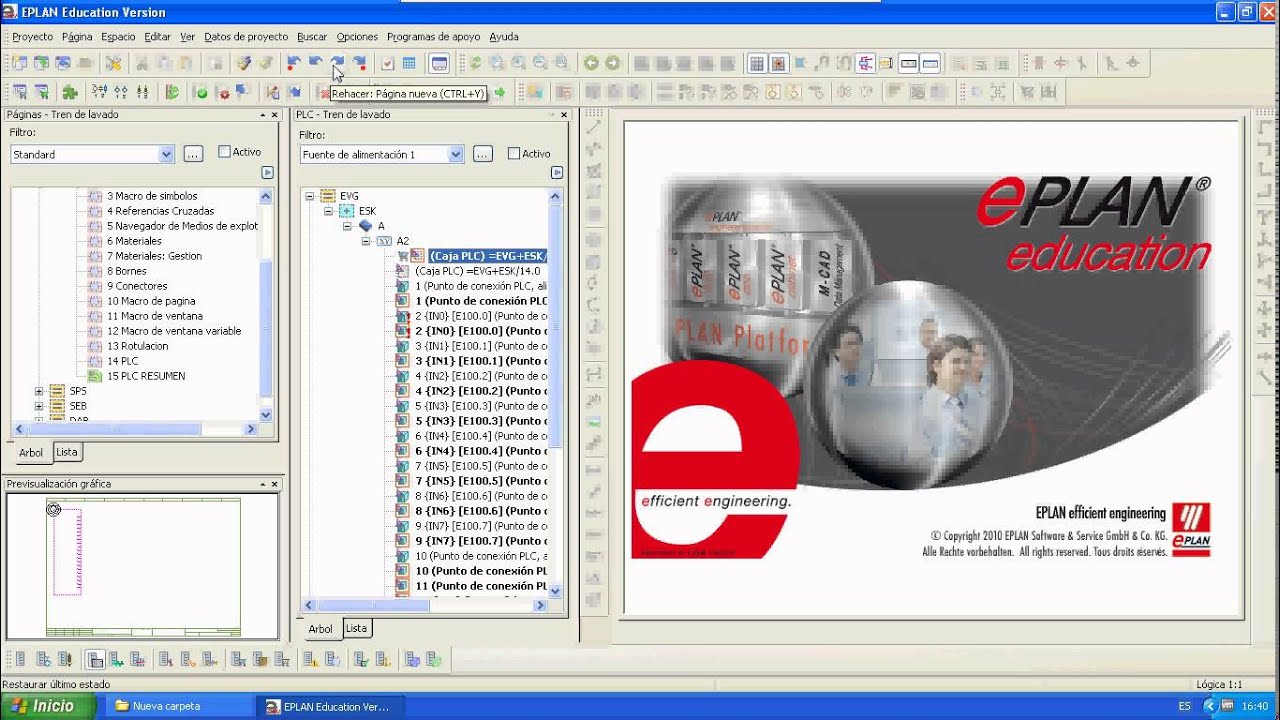Click the last green cube bottom icon

pos(434,659)
